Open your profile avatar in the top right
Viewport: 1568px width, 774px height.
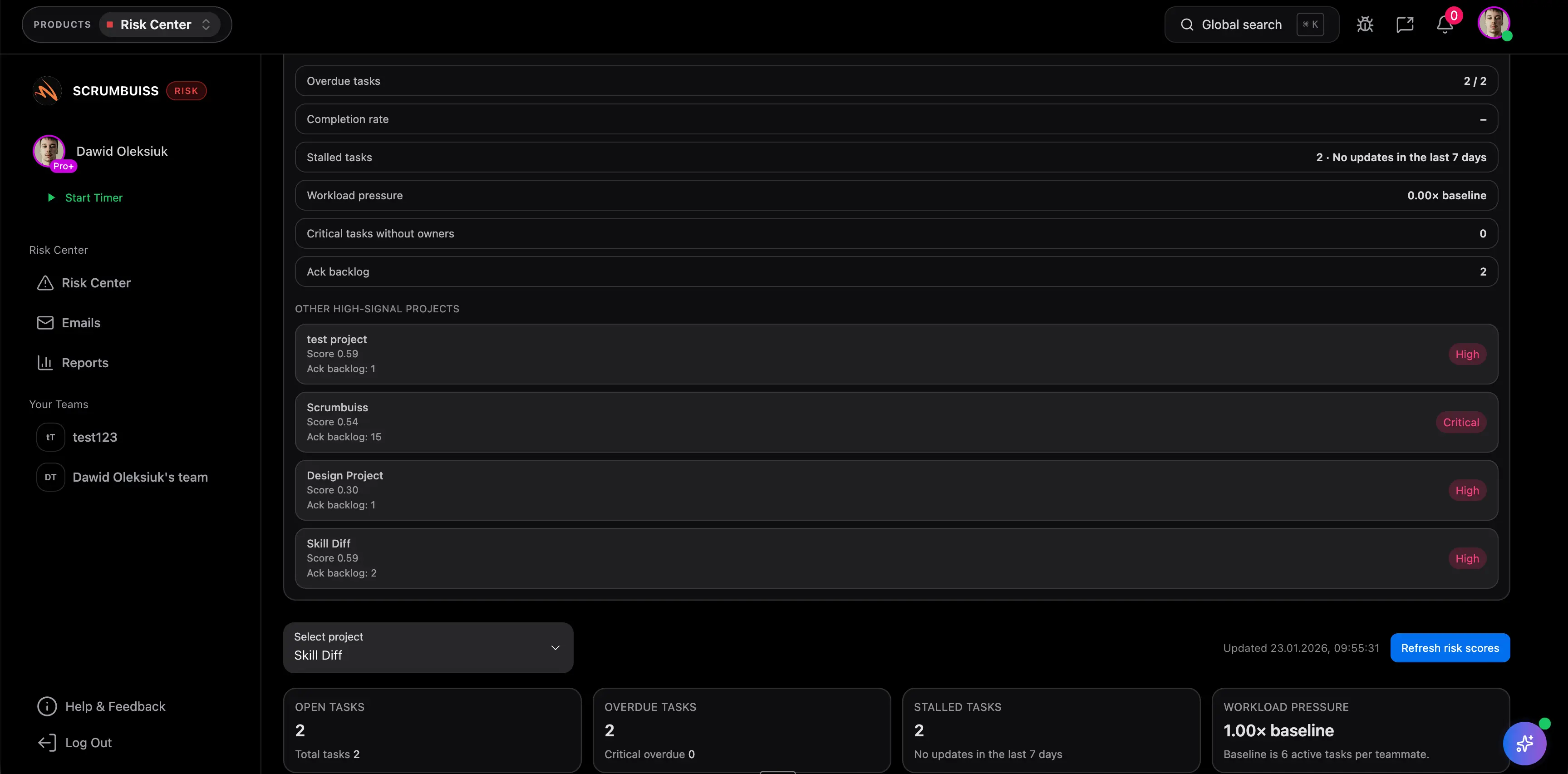coord(1495,25)
